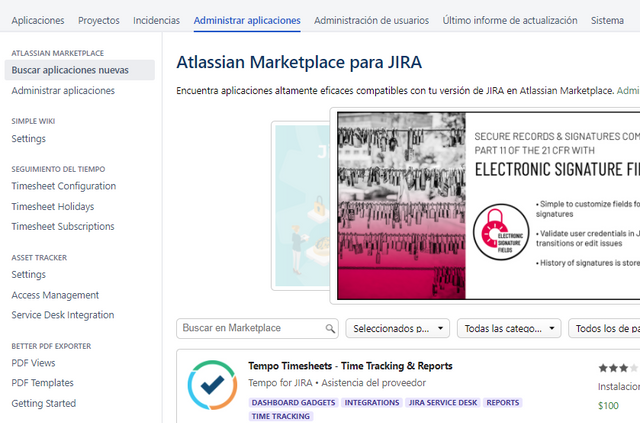The width and height of the screenshot is (640, 423).
Task: Open Asistencia del proveedor link
Action: click(373, 383)
